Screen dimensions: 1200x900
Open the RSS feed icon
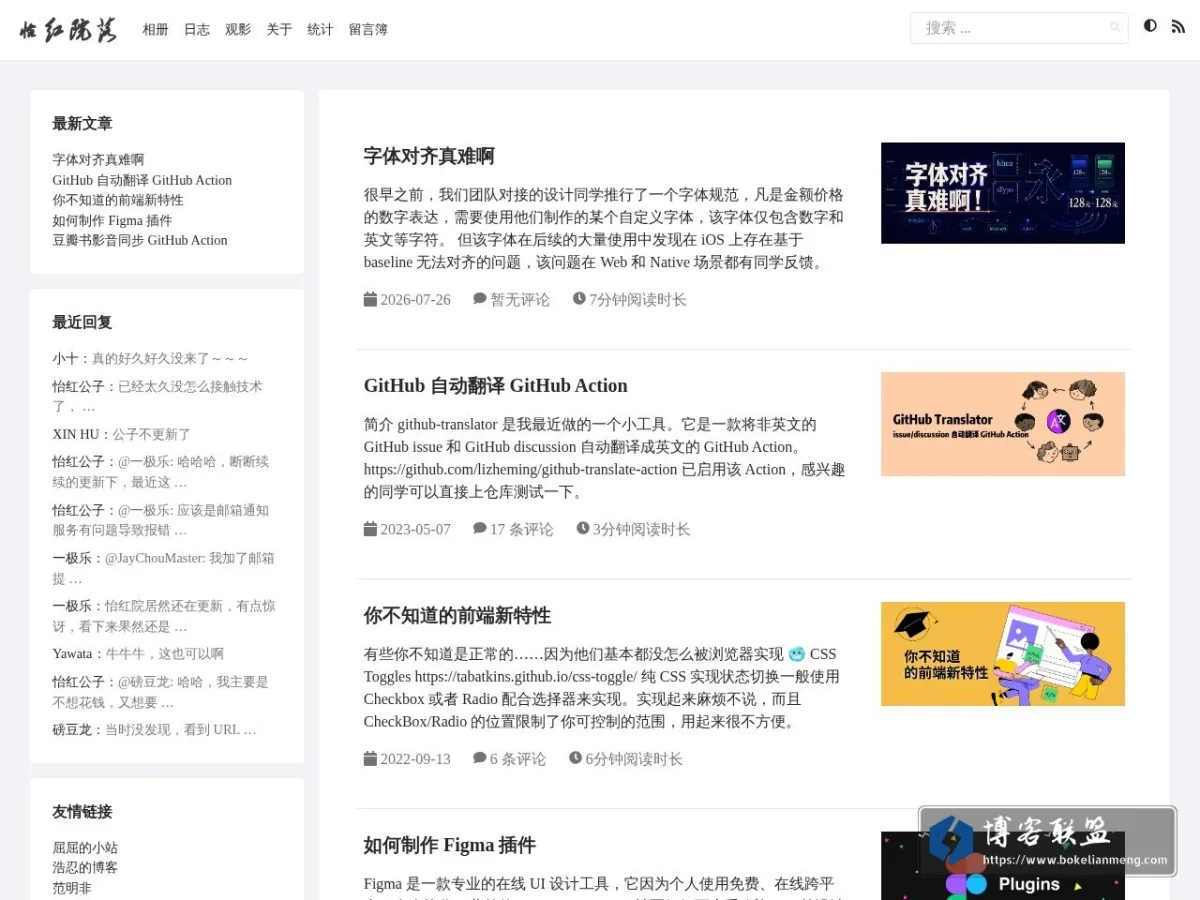tap(1178, 26)
